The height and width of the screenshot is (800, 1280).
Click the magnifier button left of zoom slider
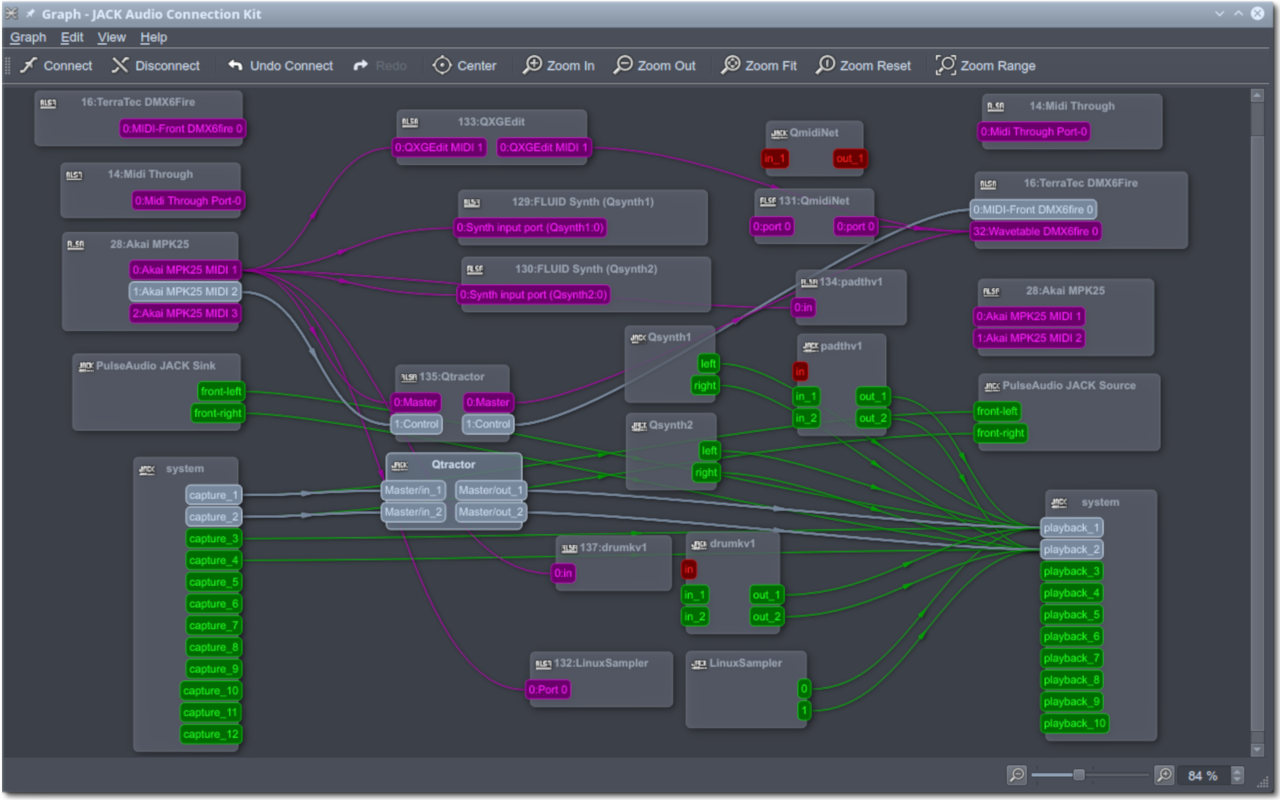(1016, 775)
